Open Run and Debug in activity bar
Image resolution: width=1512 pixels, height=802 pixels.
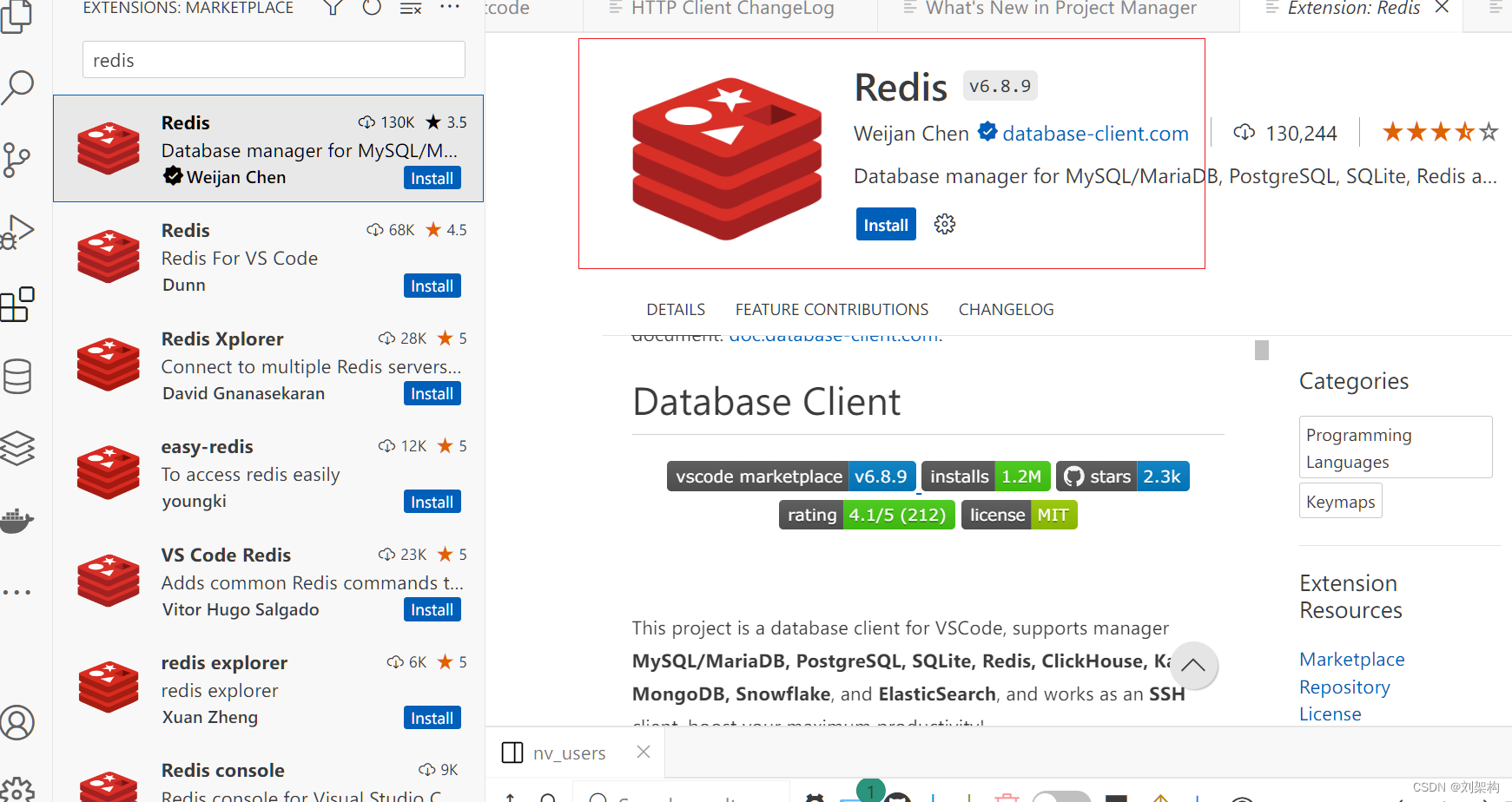[x=17, y=232]
